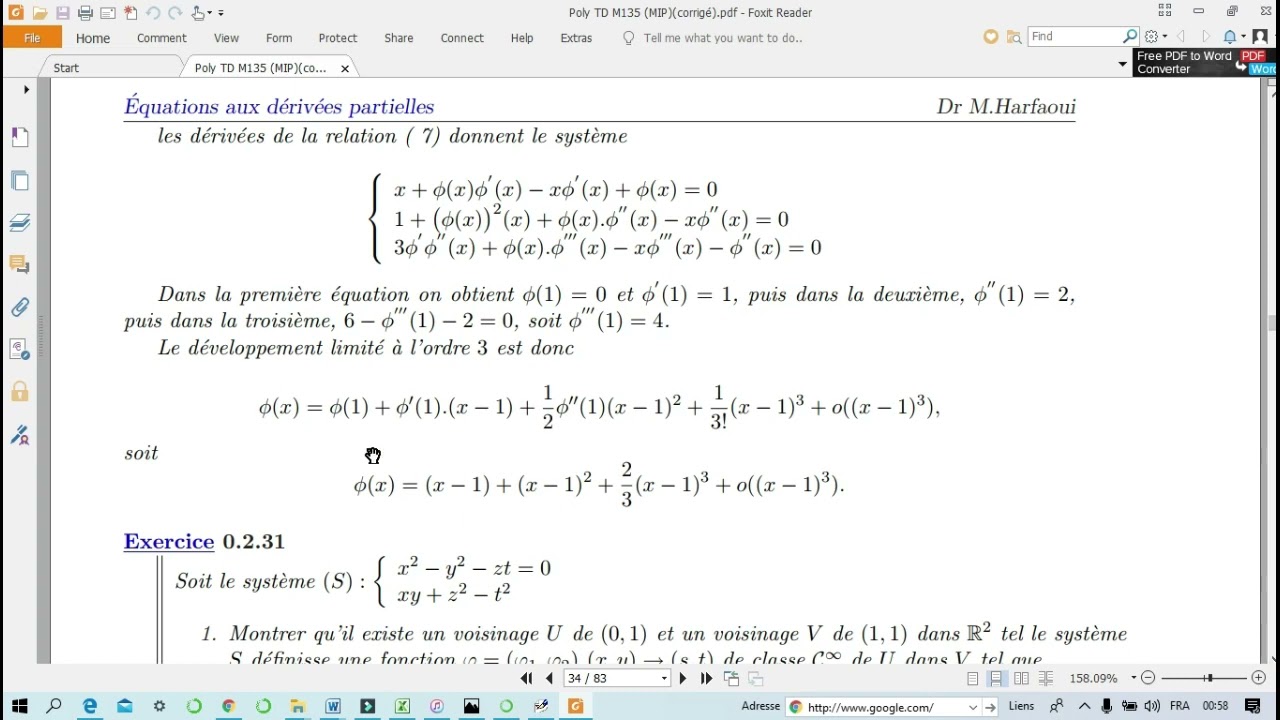Select facing pages view mode
1280x720 pixels.
click(1021, 678)
